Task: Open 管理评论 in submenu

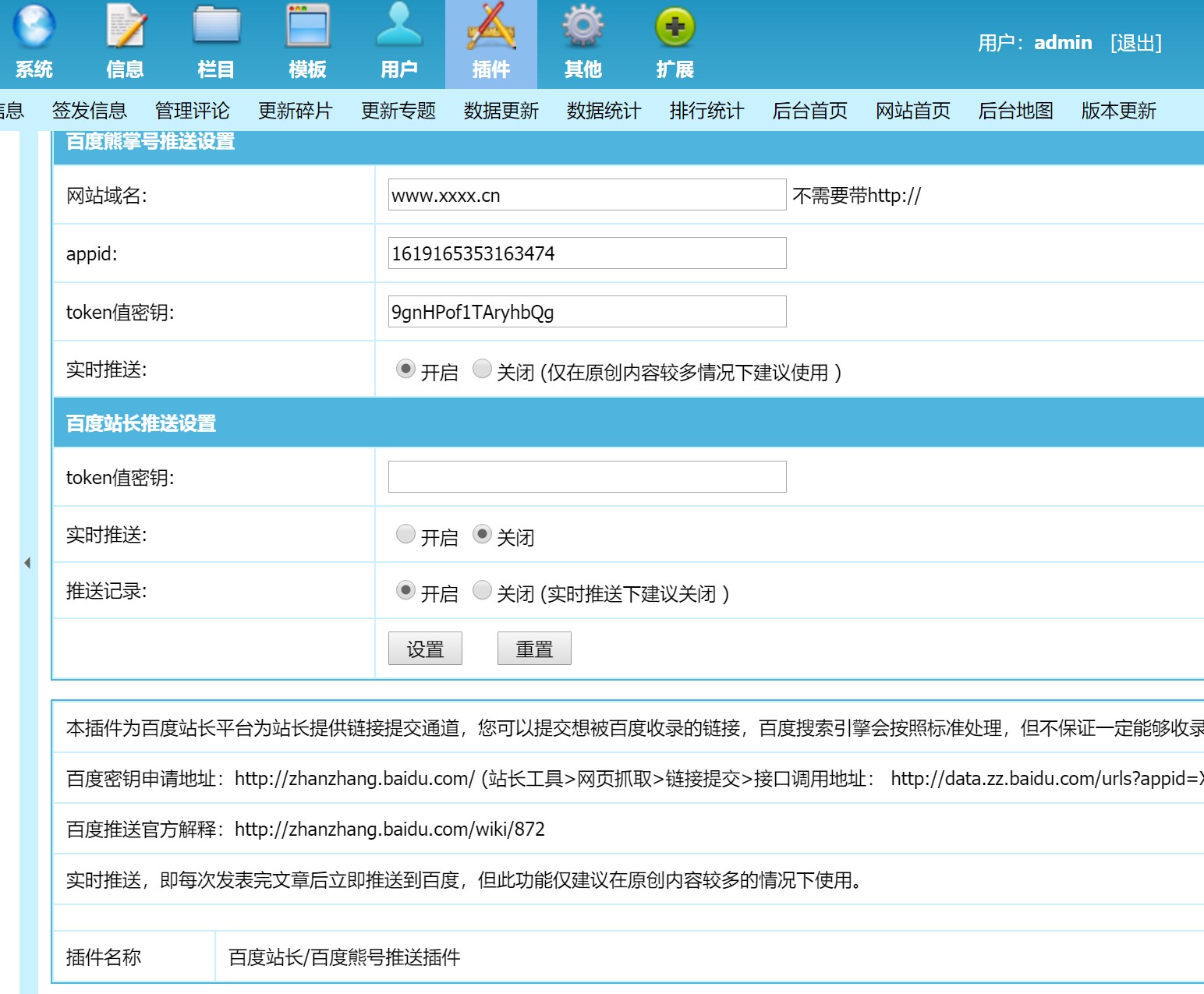Action: (x=193, y=111)
